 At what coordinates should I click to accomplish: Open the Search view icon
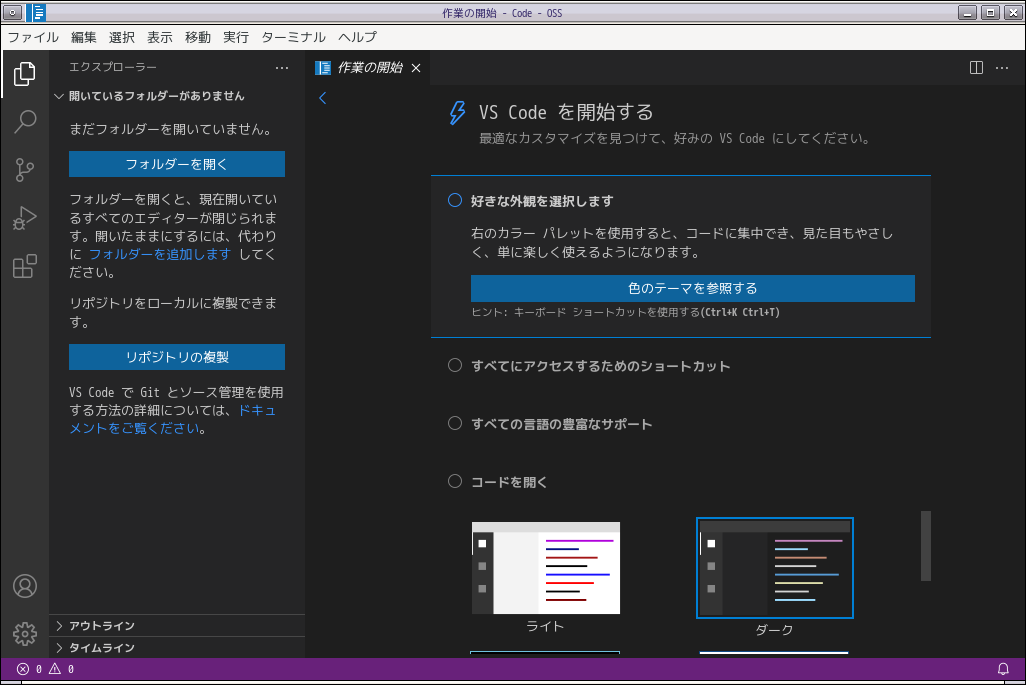(x=25, y=122)
